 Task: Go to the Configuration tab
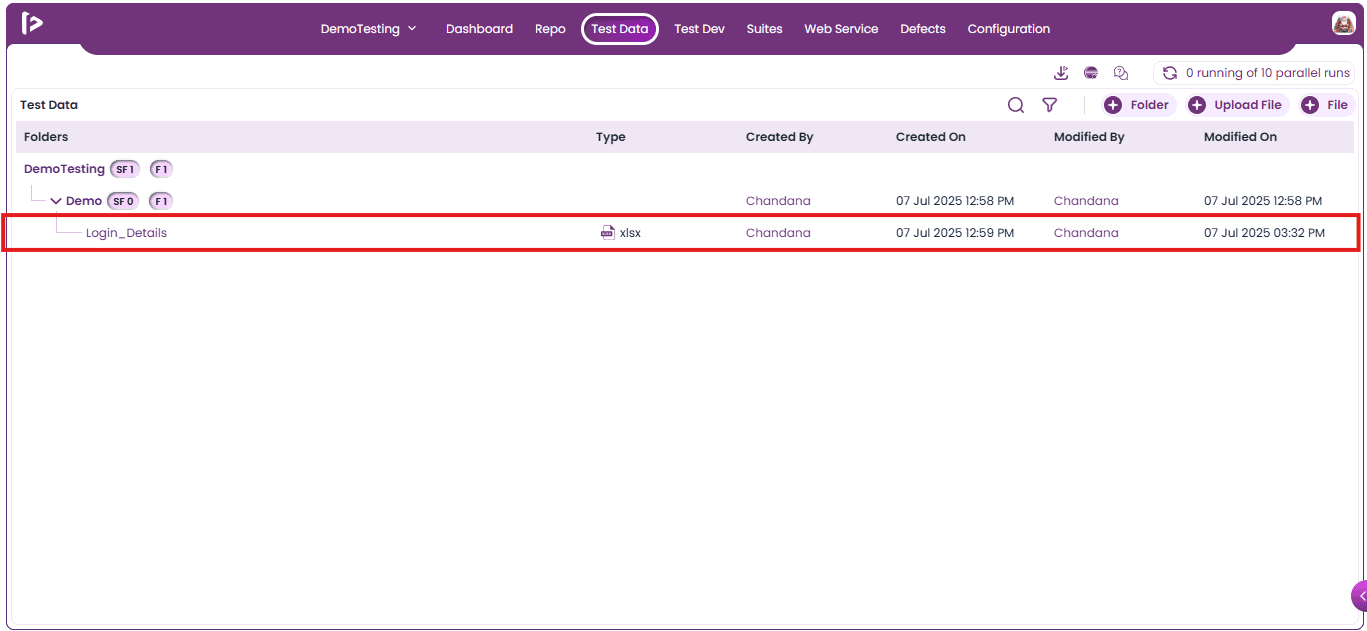pos(1008,29)
